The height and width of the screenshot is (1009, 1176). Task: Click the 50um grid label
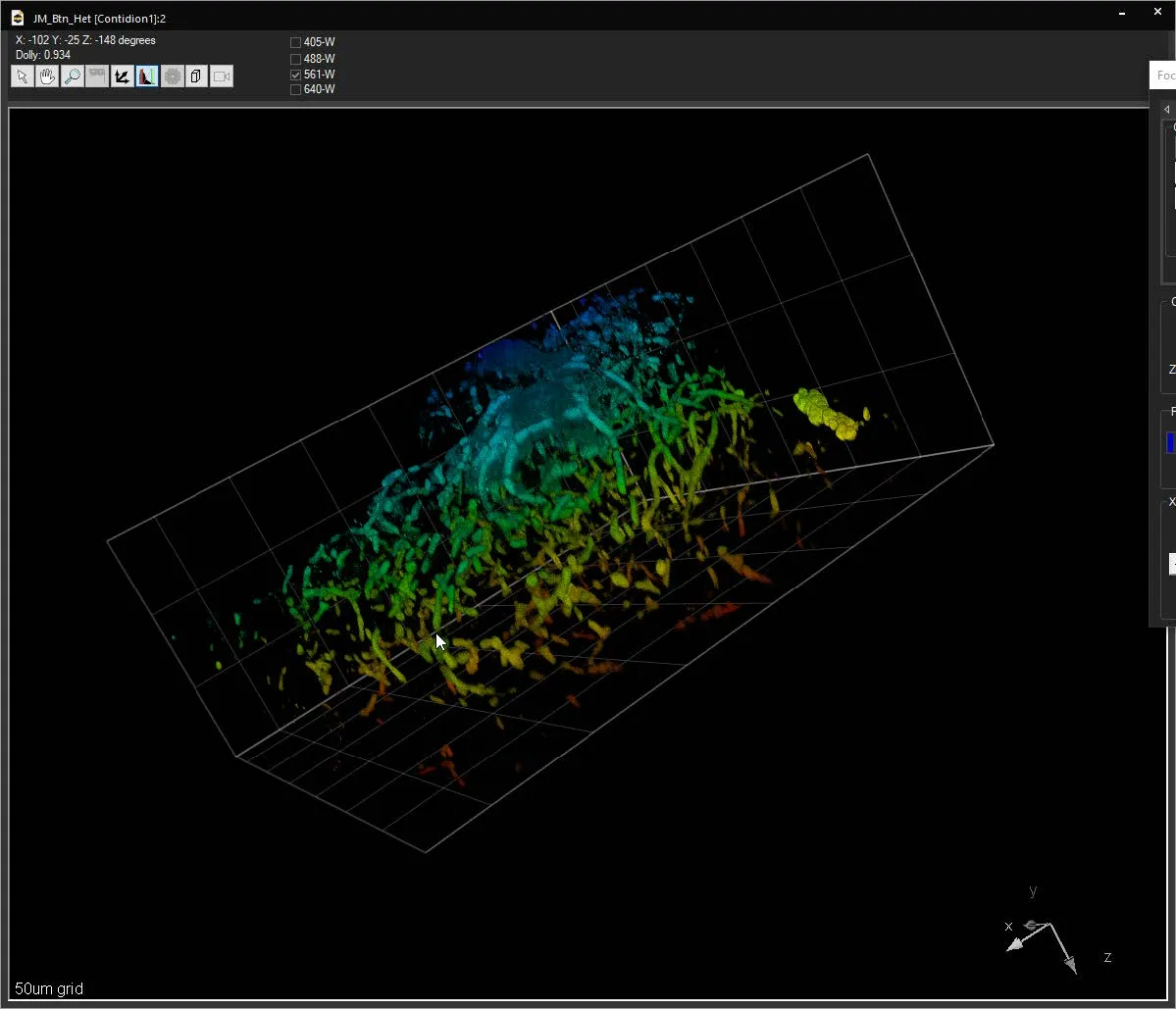click(x=49, y=988)
